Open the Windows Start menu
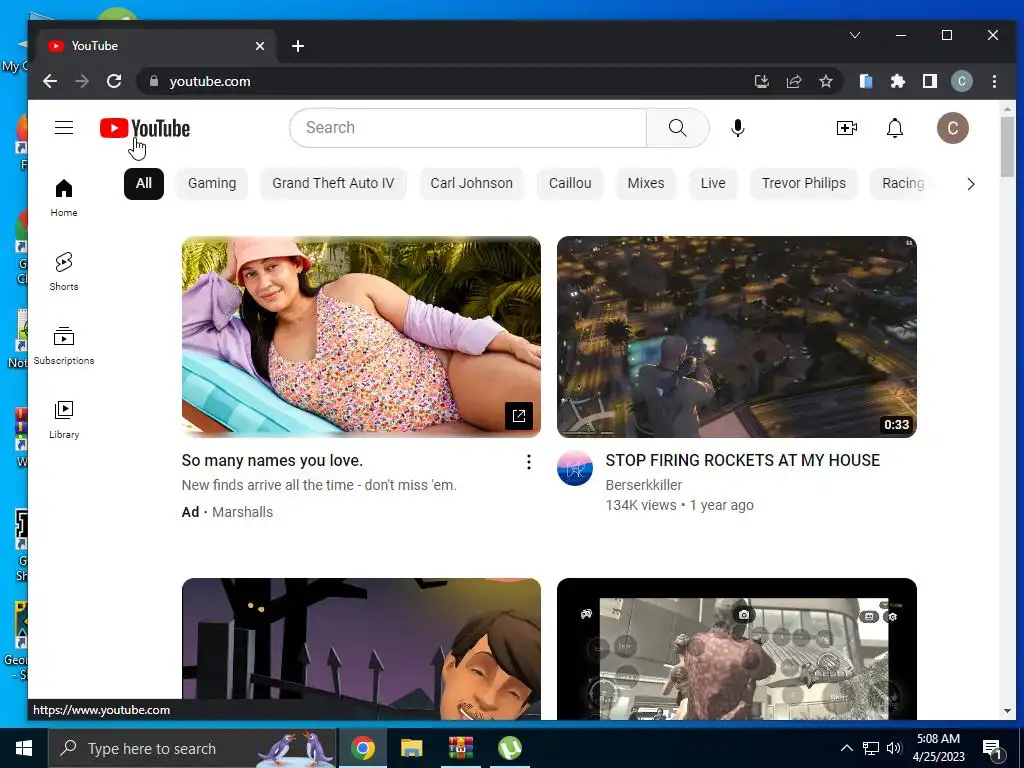1024x768 pixels. coord(24,748)
